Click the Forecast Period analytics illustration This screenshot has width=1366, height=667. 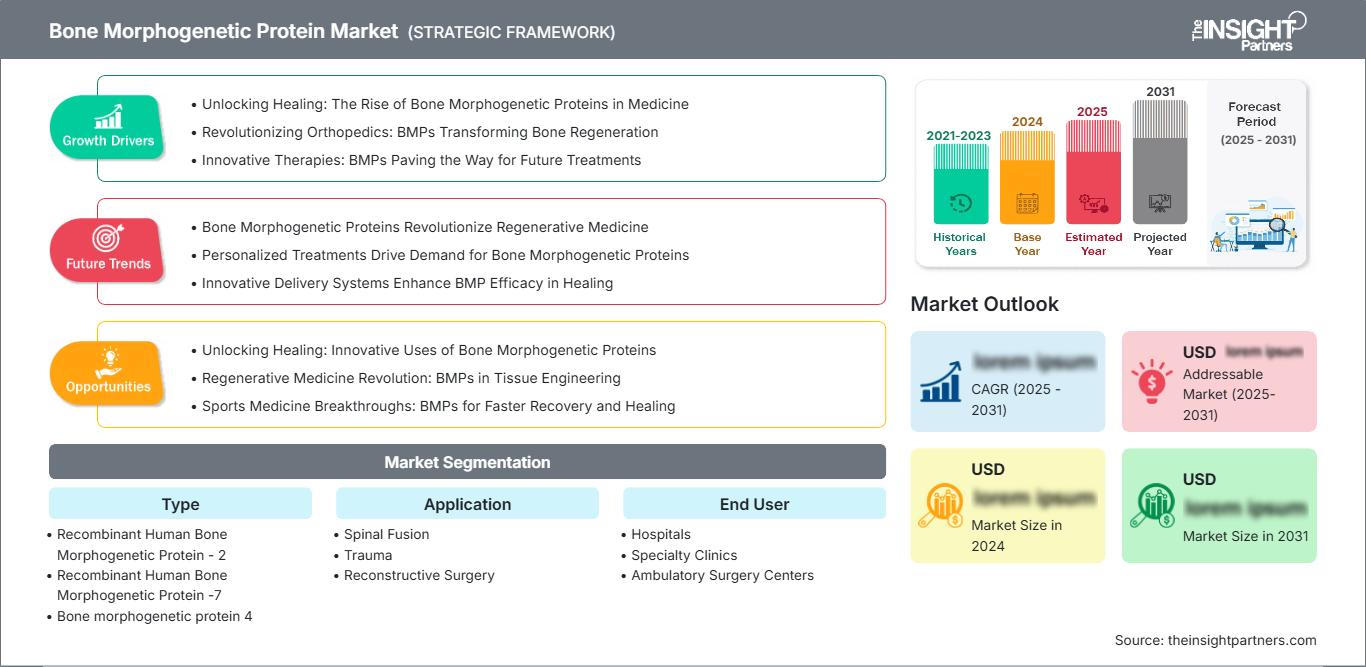point(1256,226)
